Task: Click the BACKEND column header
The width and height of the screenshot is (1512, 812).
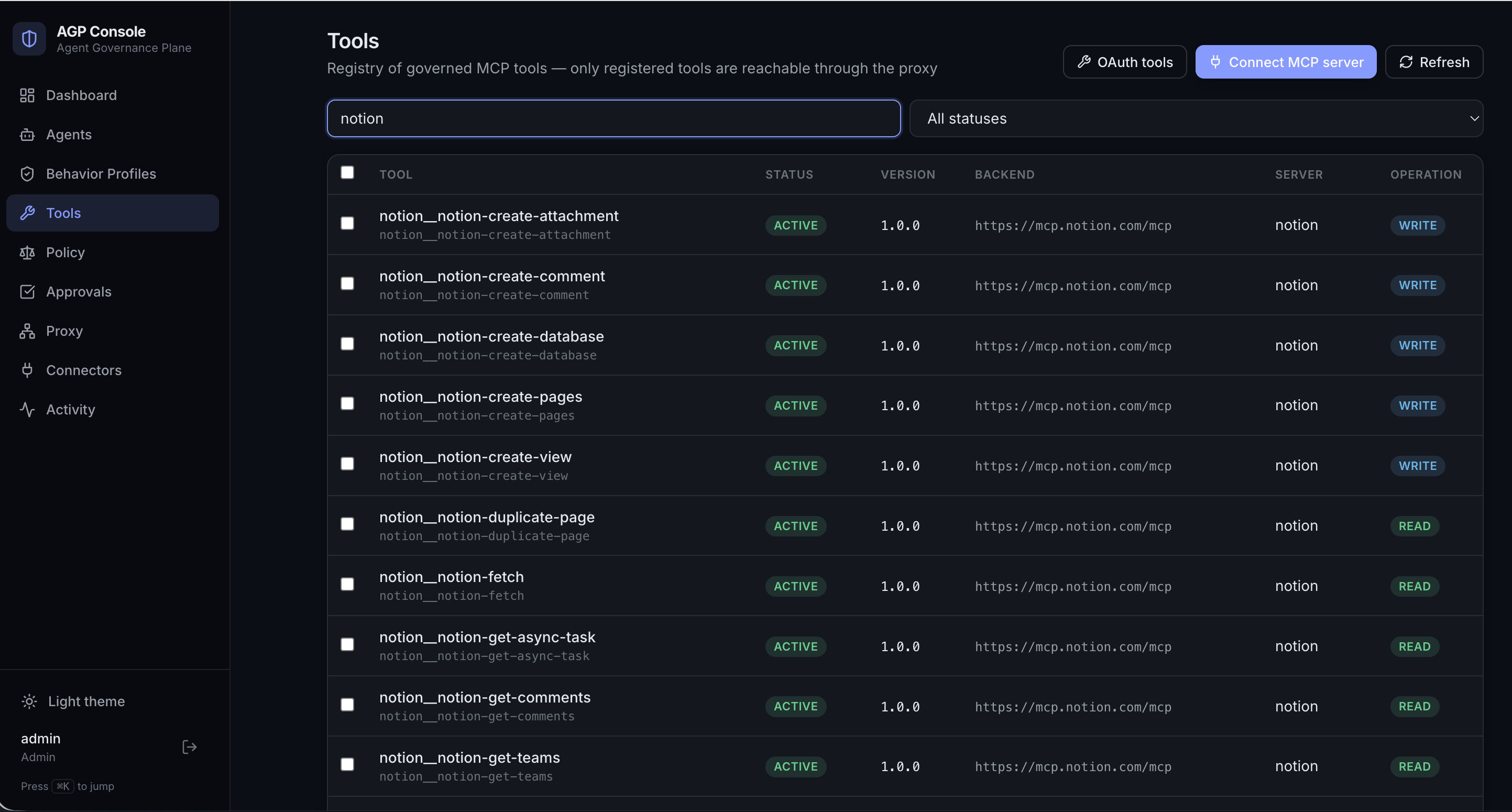Action: point(1004,174)
